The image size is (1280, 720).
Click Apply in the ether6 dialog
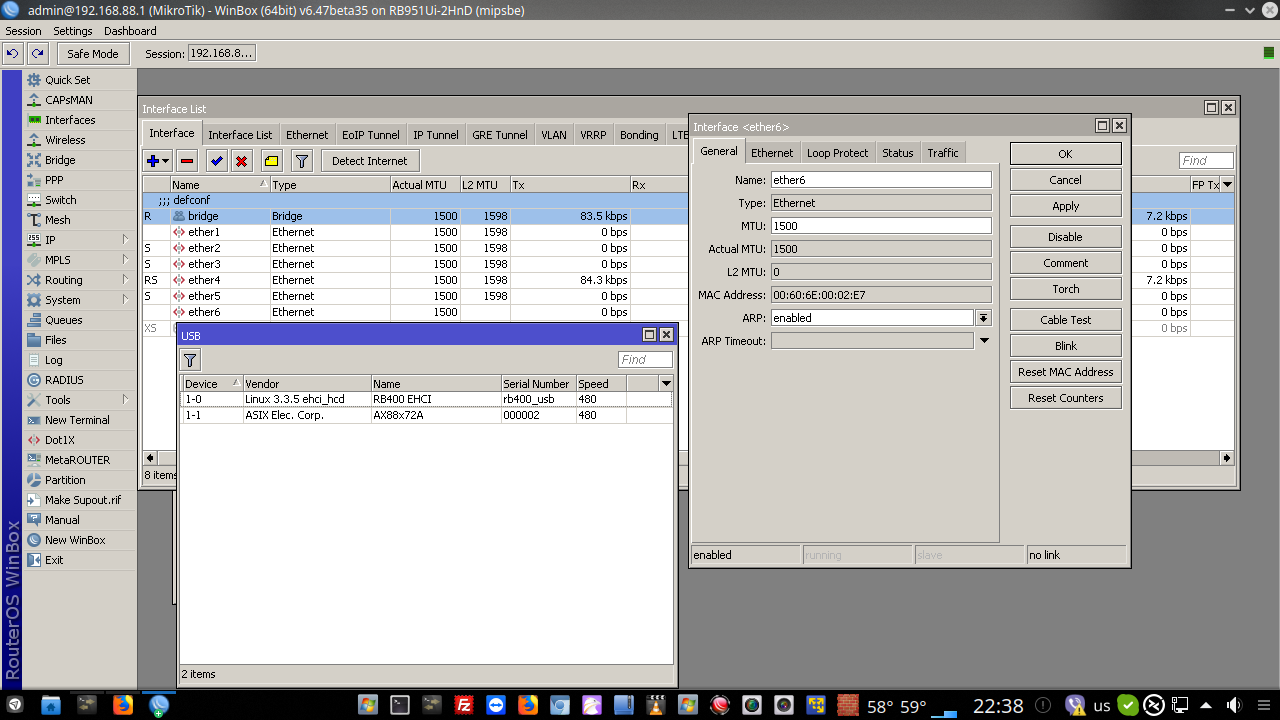[x=1065, y=206]
